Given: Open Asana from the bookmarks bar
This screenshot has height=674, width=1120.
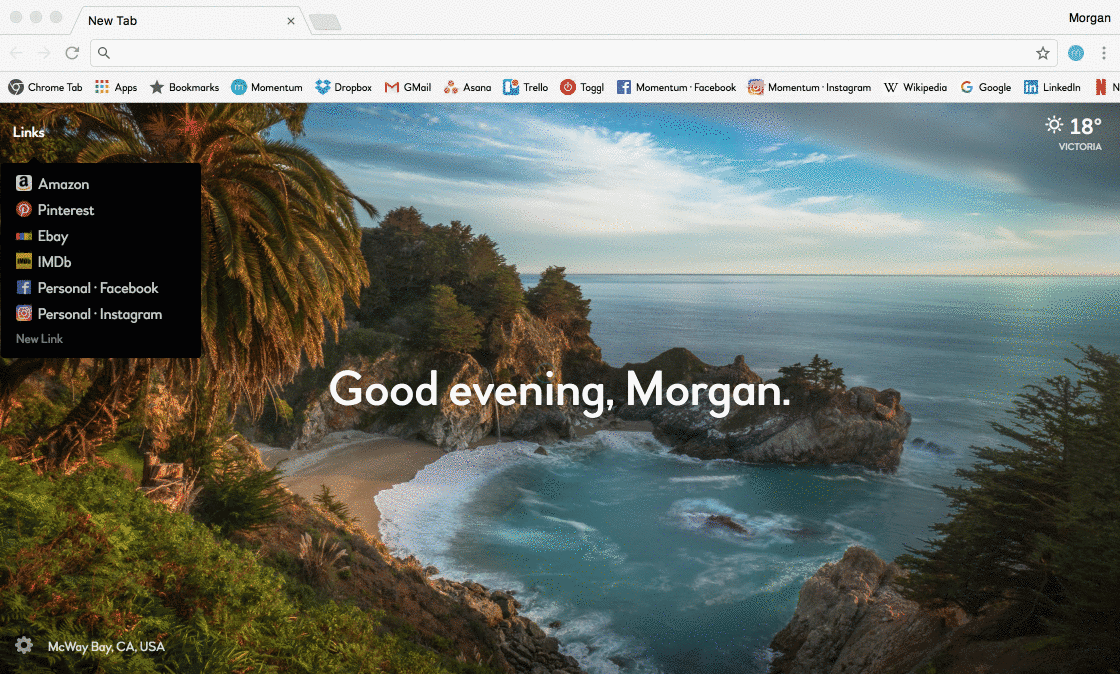Looking at the screenshot, I should tap(467, 87).
